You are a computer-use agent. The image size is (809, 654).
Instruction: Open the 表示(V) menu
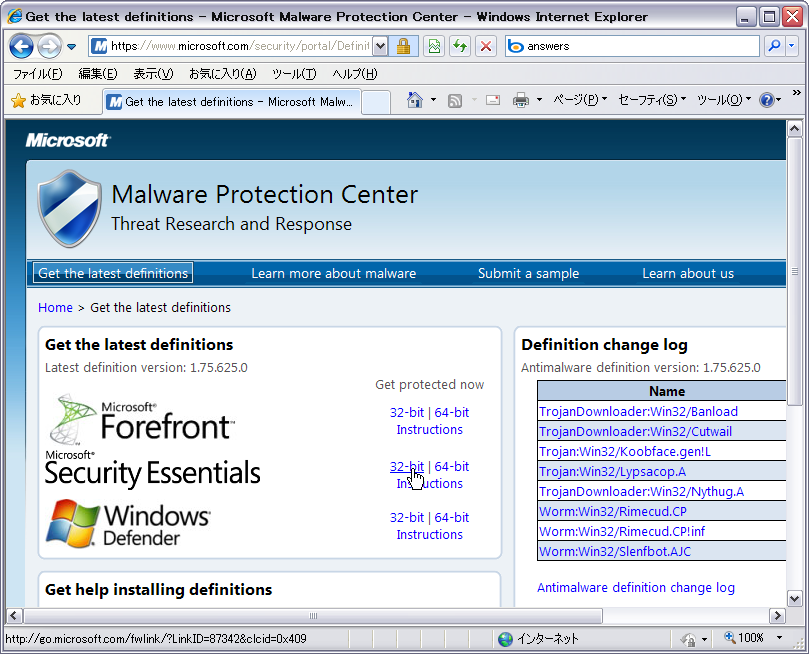tap(153, 74)
